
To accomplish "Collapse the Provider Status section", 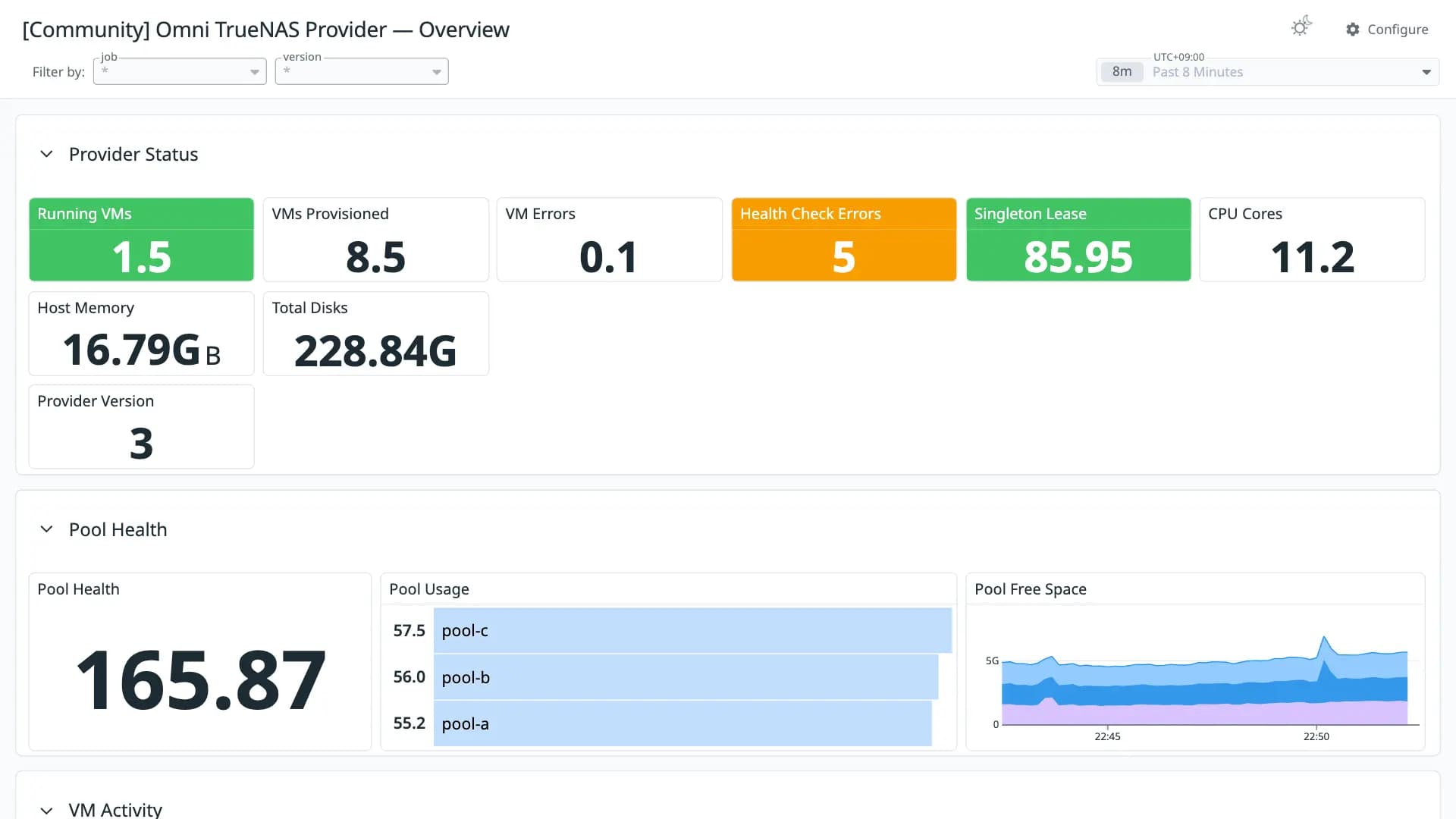I will pos(46,154).
